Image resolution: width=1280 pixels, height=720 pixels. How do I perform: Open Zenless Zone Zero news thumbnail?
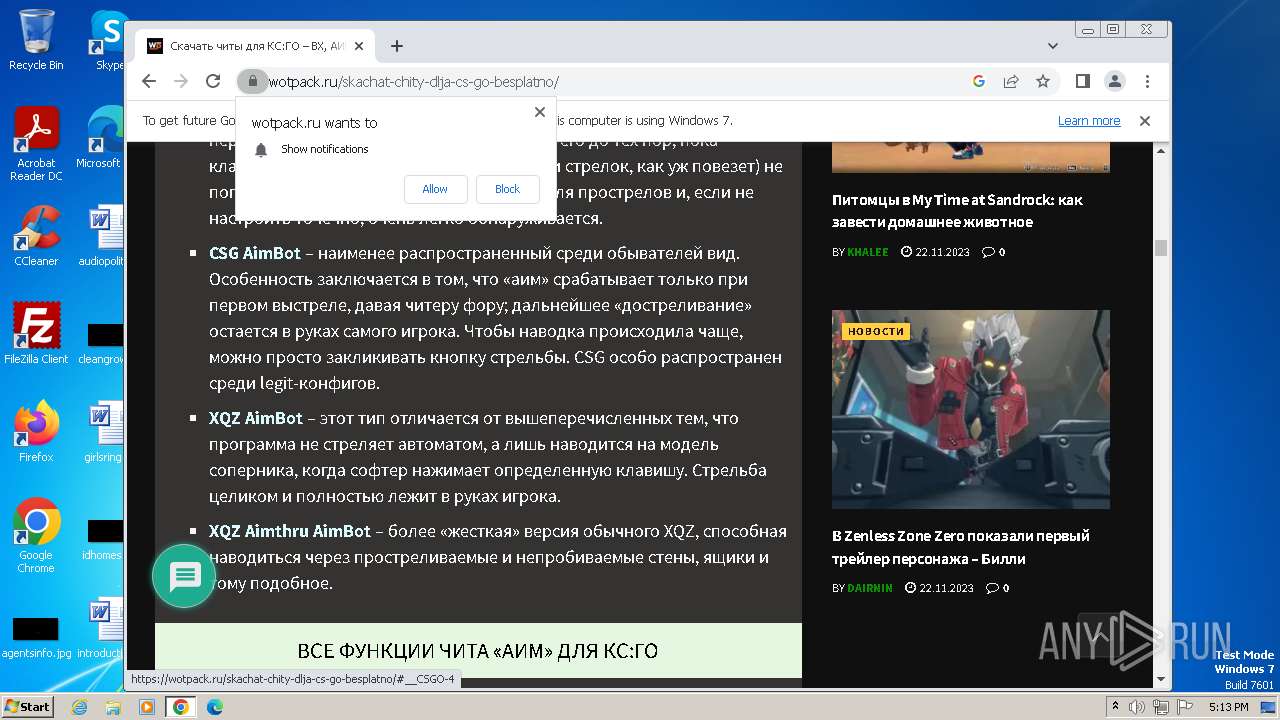tap(971, 409)
